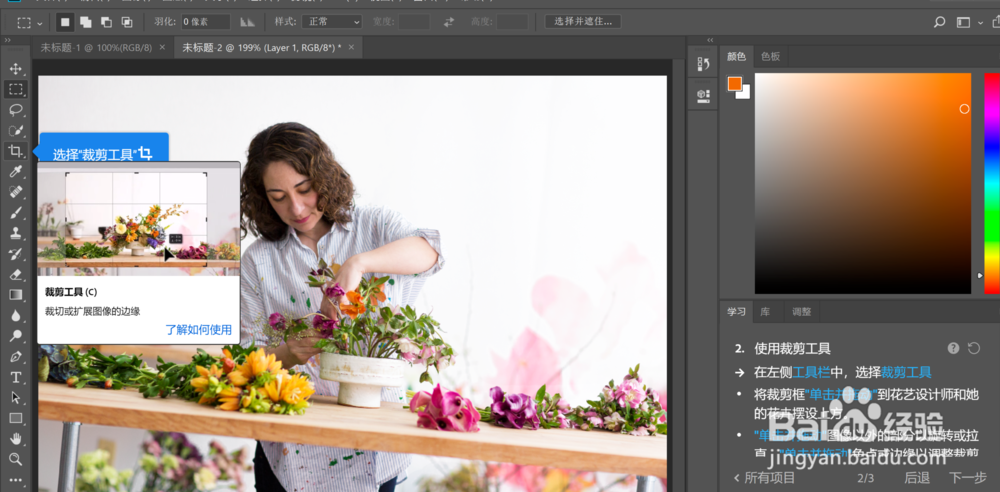Expand the toolbar with double-arrow

click(x=8, y=40)
